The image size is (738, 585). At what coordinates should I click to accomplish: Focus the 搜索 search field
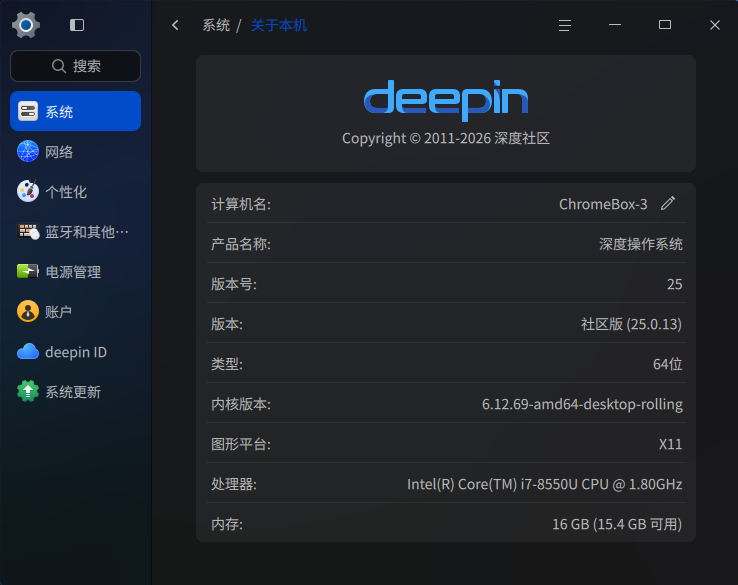(x=75, y=66)
